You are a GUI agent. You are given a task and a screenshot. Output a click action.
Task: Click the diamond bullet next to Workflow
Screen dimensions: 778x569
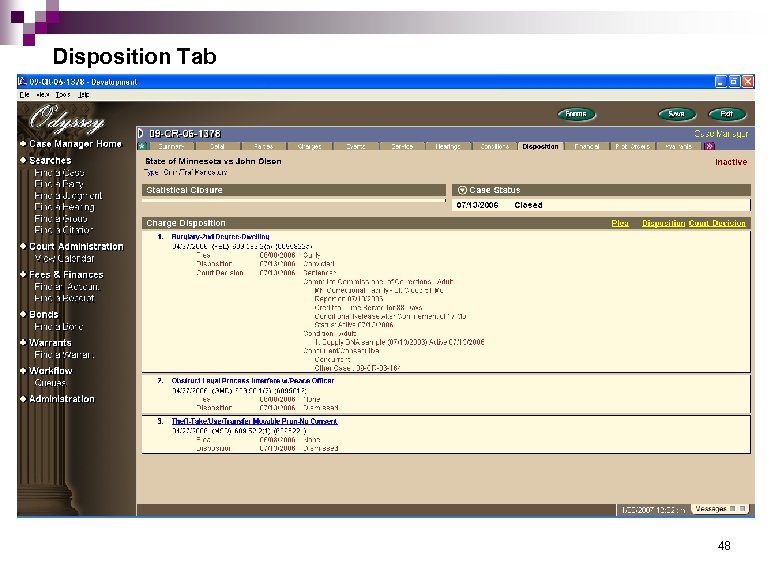click(x=23, y=371)
